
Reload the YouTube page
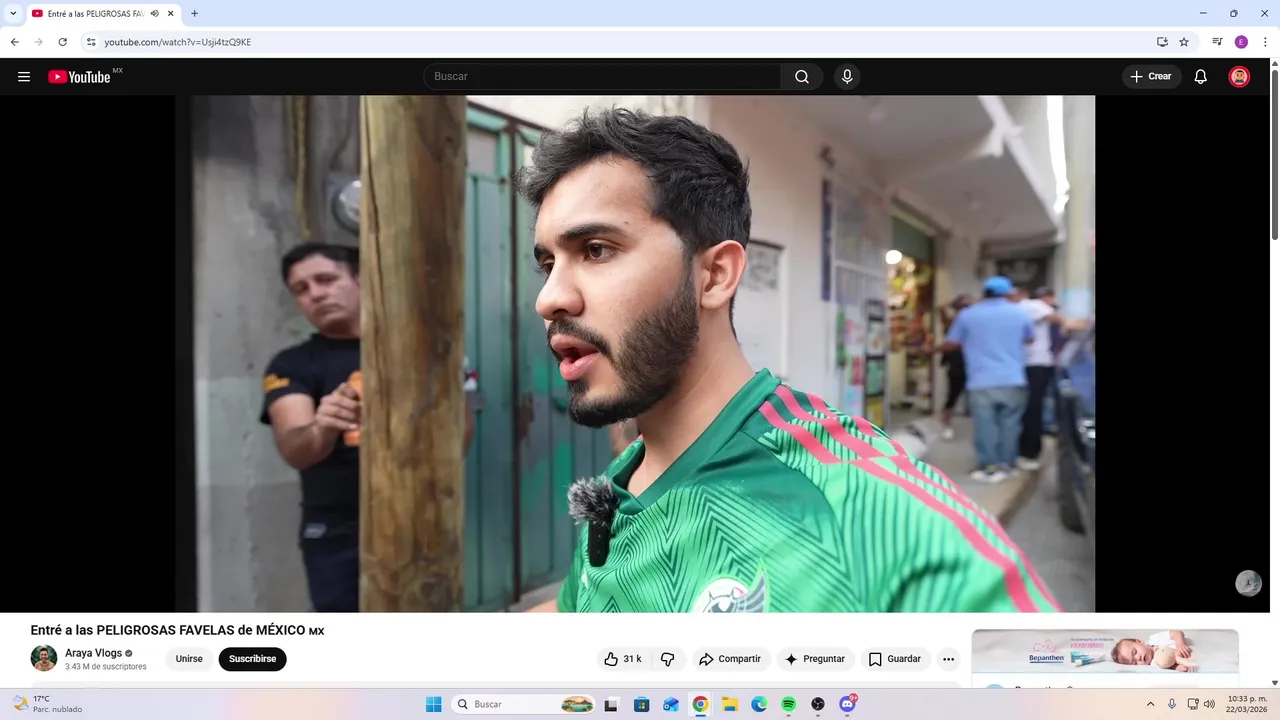pyautogui.click(x=62, y=42)
